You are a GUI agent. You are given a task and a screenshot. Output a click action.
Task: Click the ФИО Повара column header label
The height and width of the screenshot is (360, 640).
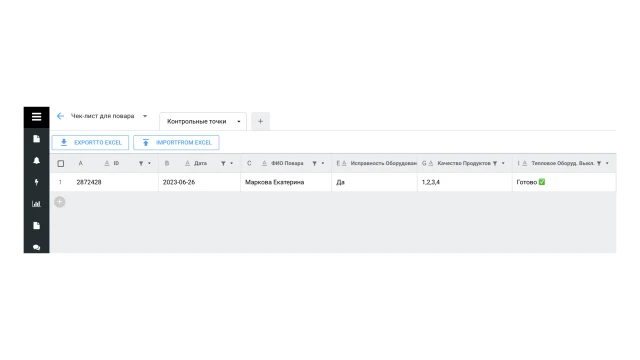pyautogui.click(x=287, y=163)
